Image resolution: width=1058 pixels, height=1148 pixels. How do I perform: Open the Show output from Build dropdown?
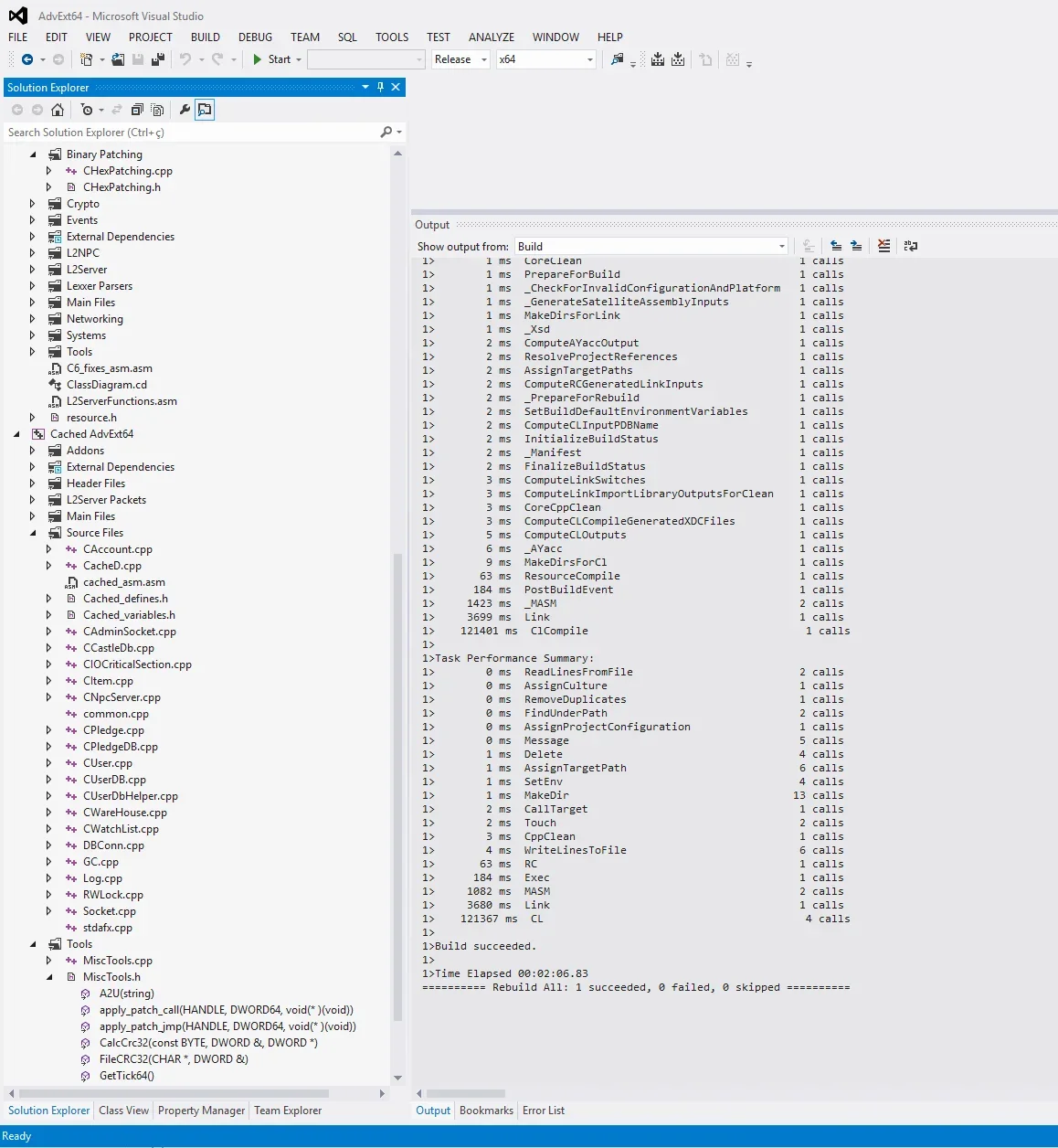[x=782, y=247]
